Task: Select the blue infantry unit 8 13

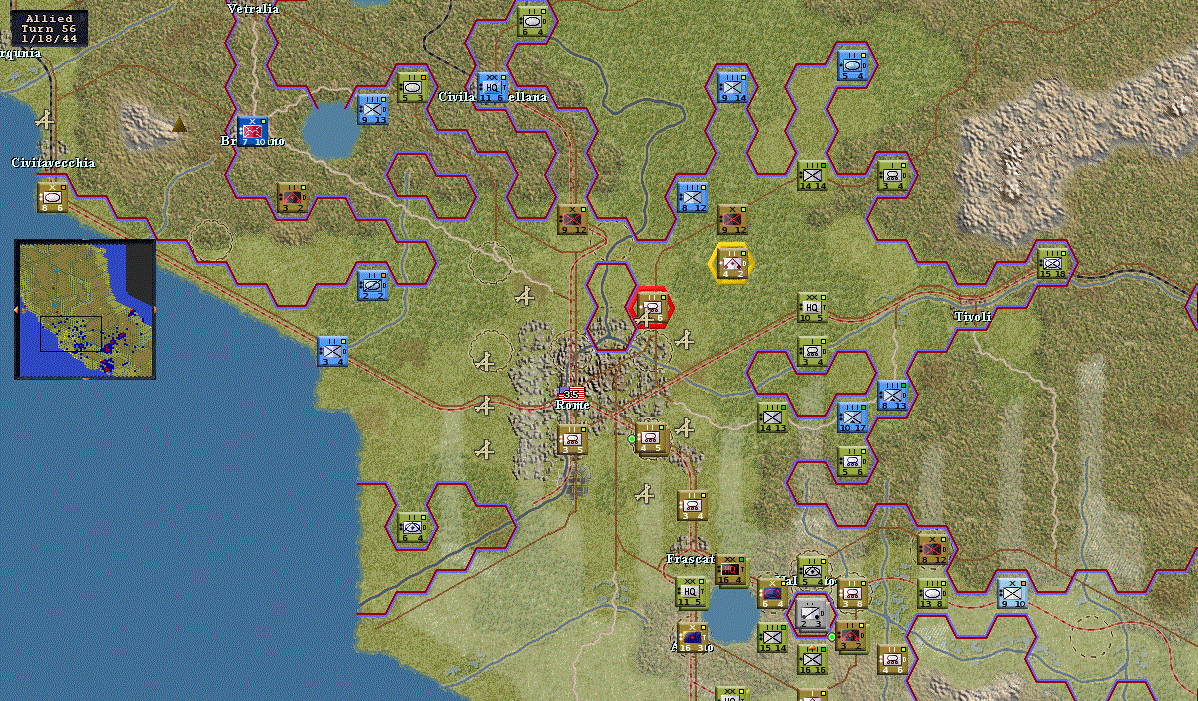Action: 892,396
